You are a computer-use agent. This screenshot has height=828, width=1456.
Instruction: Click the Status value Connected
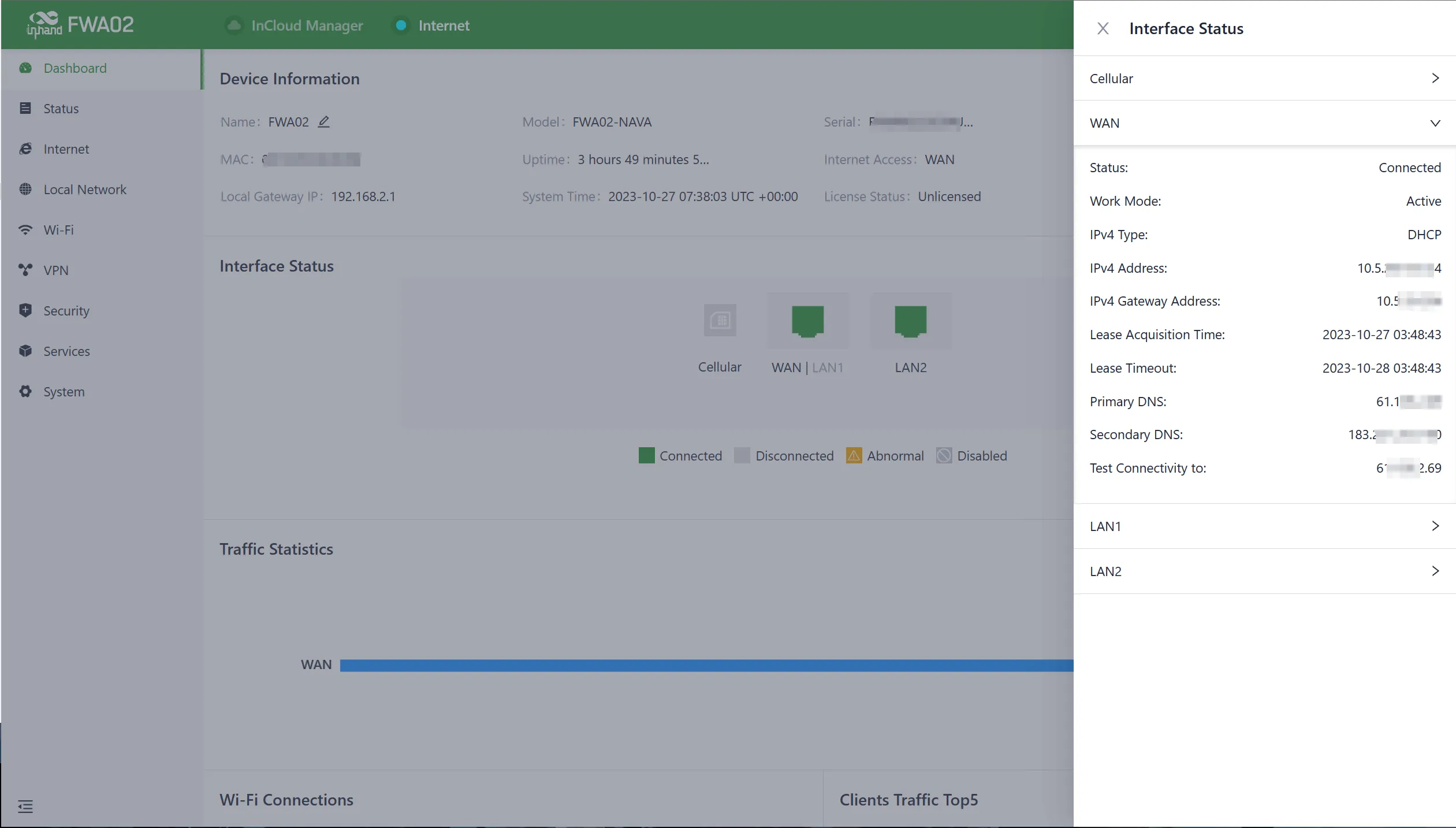[x=1410, y=168]
